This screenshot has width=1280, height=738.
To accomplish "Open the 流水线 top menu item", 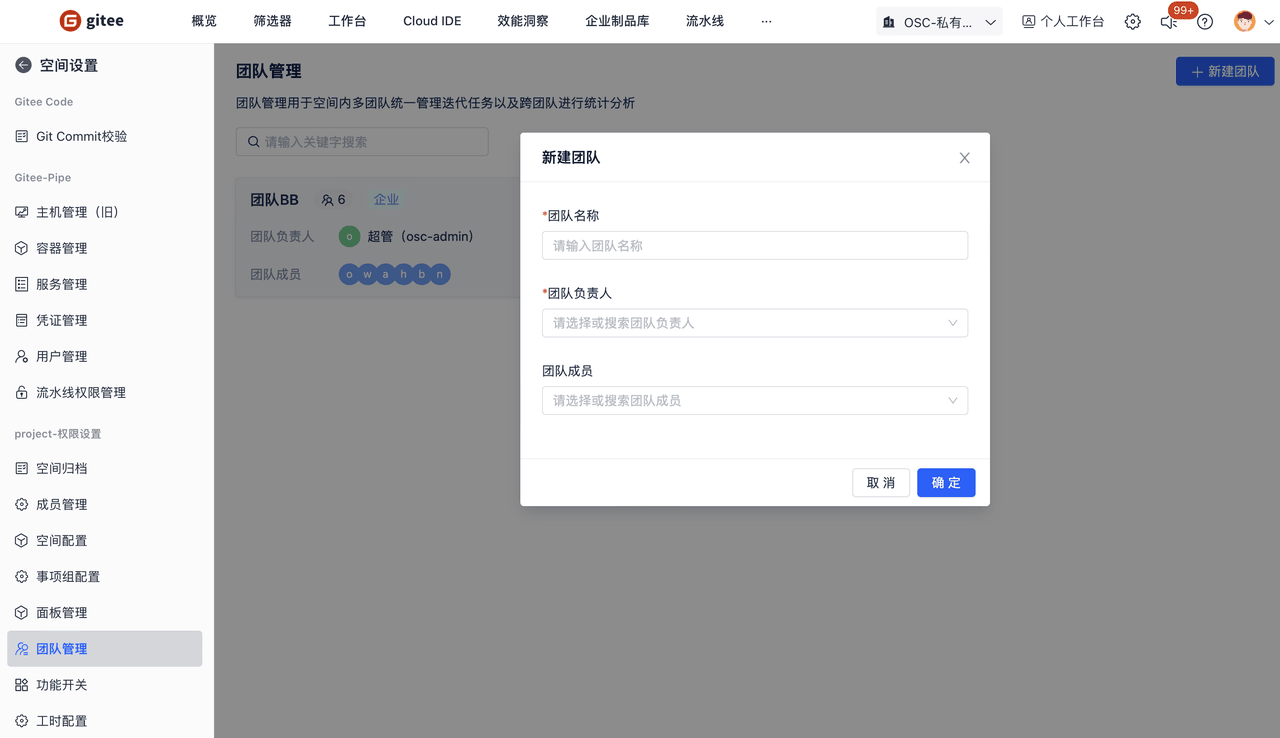I will click(x=704, y=21).
